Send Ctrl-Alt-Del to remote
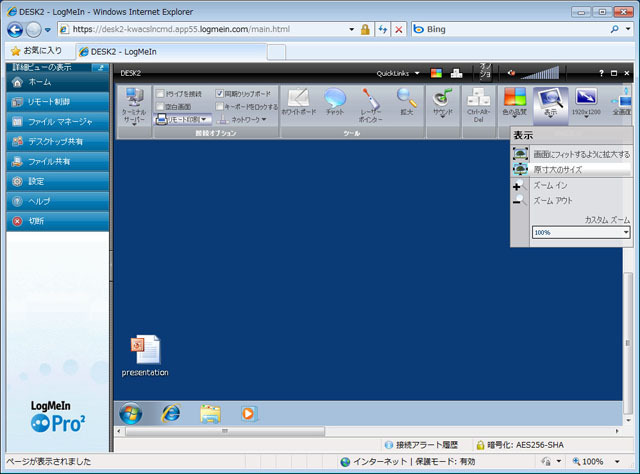640x474 pixels. (x=478, y=105)
